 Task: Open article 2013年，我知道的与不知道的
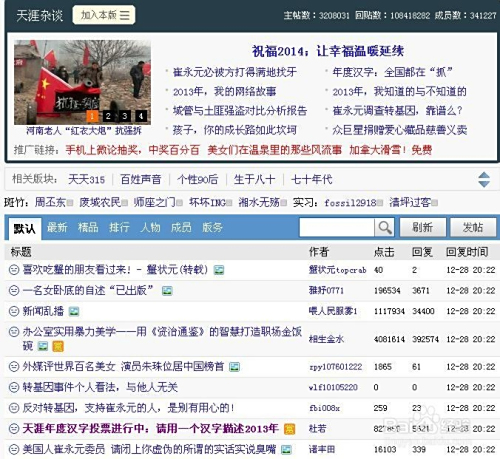click(399, 91)
